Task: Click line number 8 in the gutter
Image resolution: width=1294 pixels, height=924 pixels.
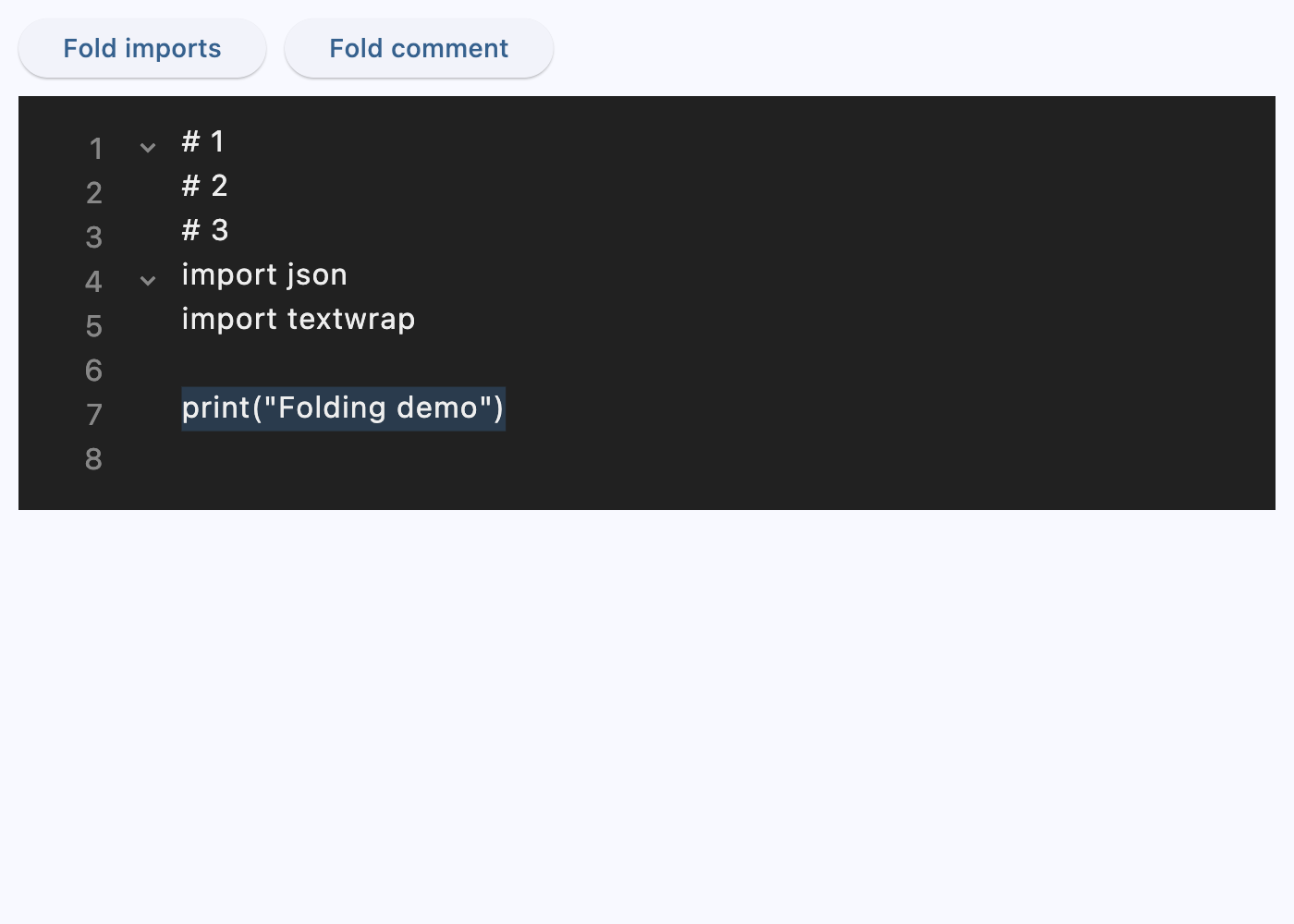Action: pyautogui.click(x=93, y=458)
